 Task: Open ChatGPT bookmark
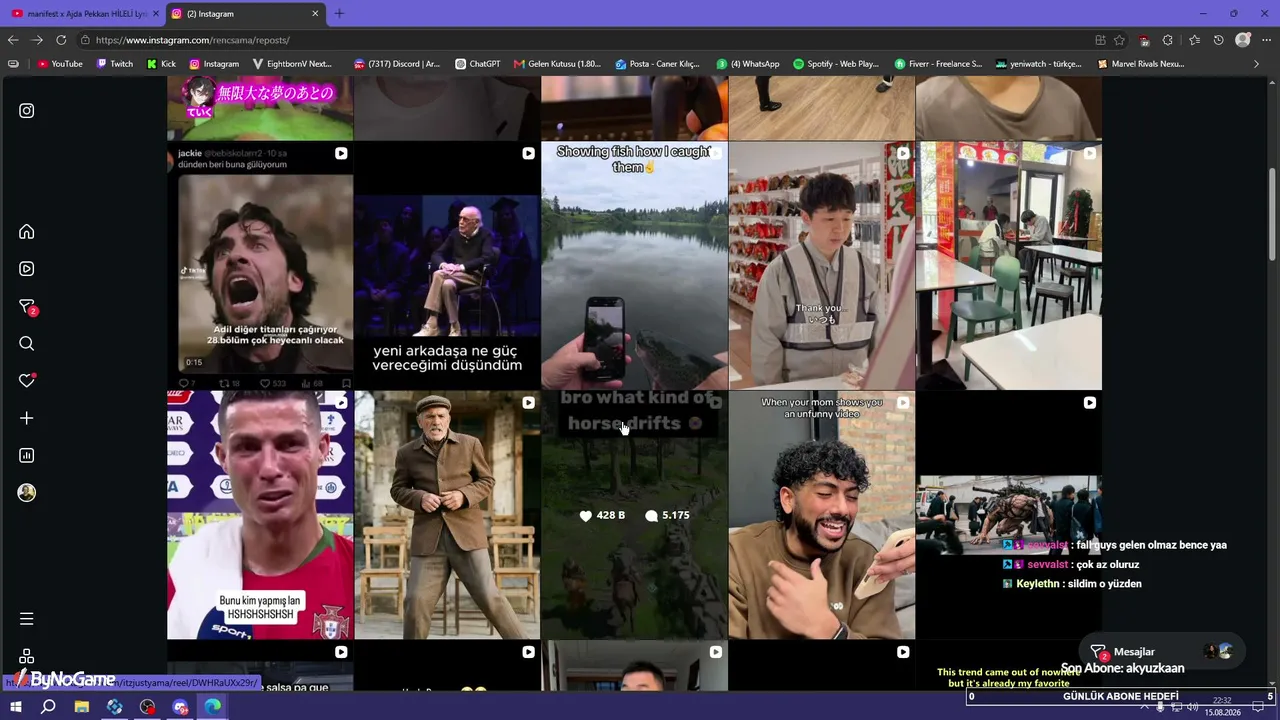tap(476, 64)
